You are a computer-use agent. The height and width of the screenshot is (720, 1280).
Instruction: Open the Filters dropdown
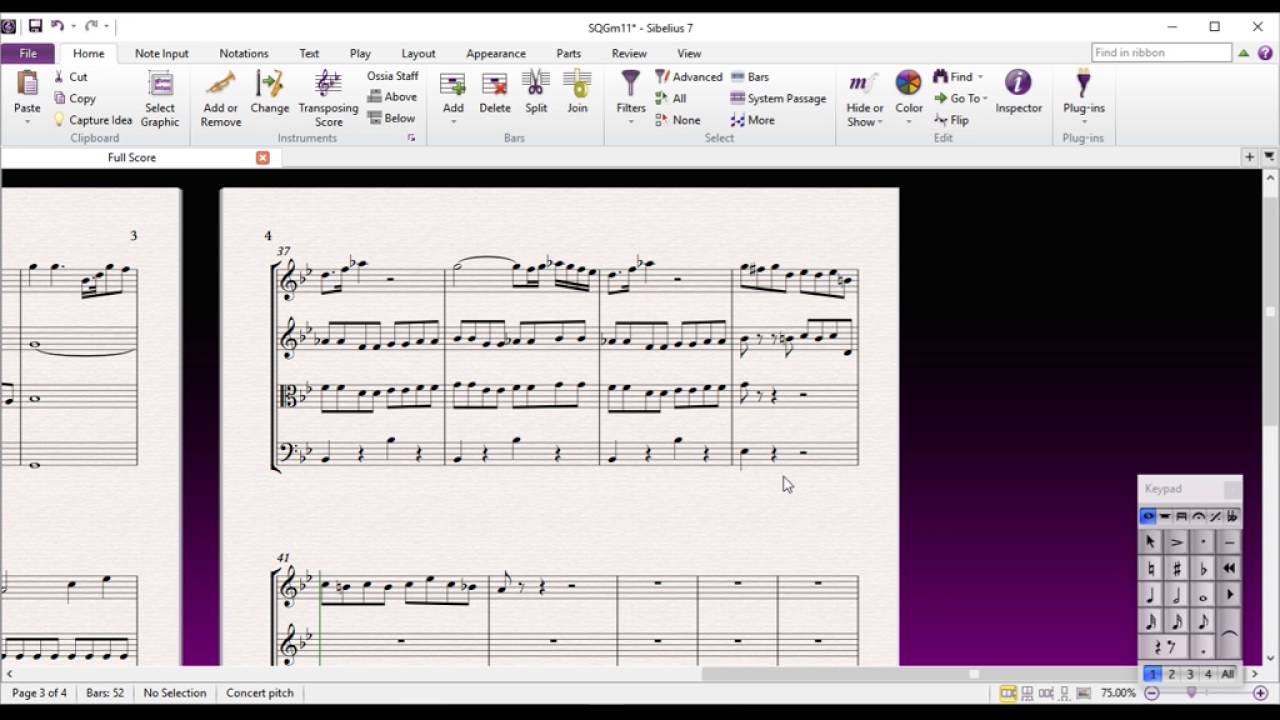click(631, 122)
